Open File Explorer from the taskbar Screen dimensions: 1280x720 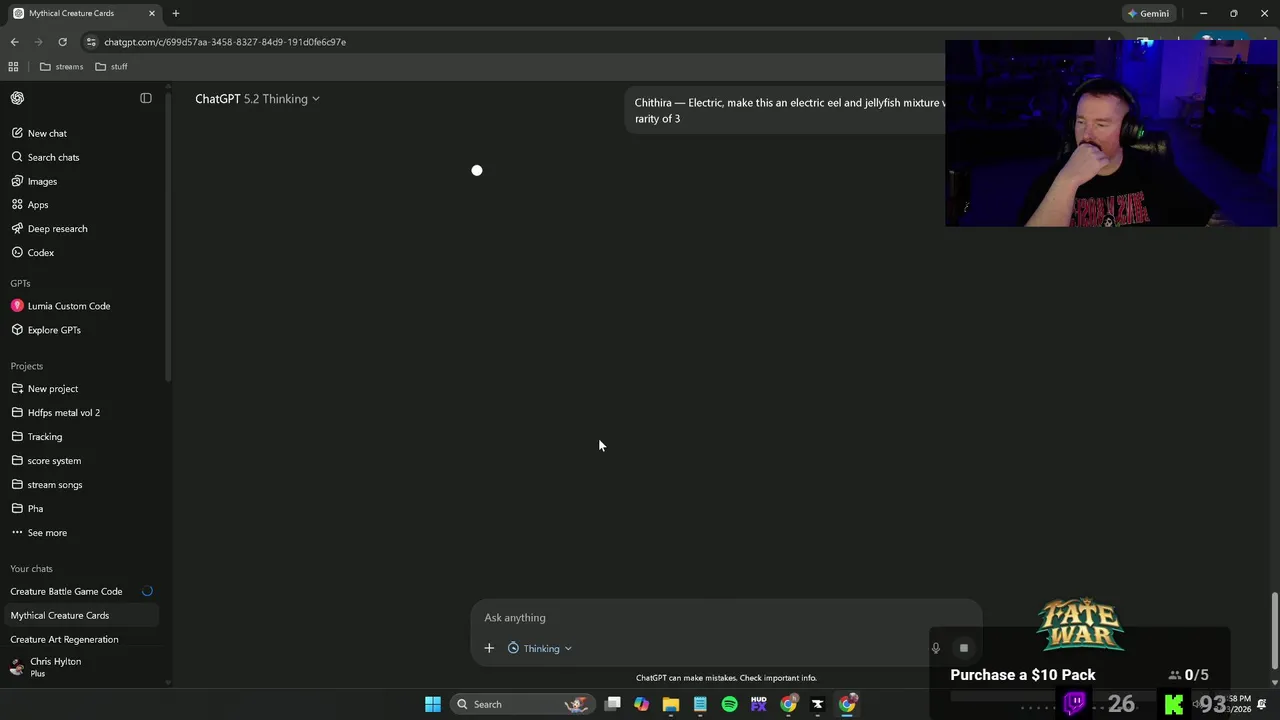[x=671, y=704]
